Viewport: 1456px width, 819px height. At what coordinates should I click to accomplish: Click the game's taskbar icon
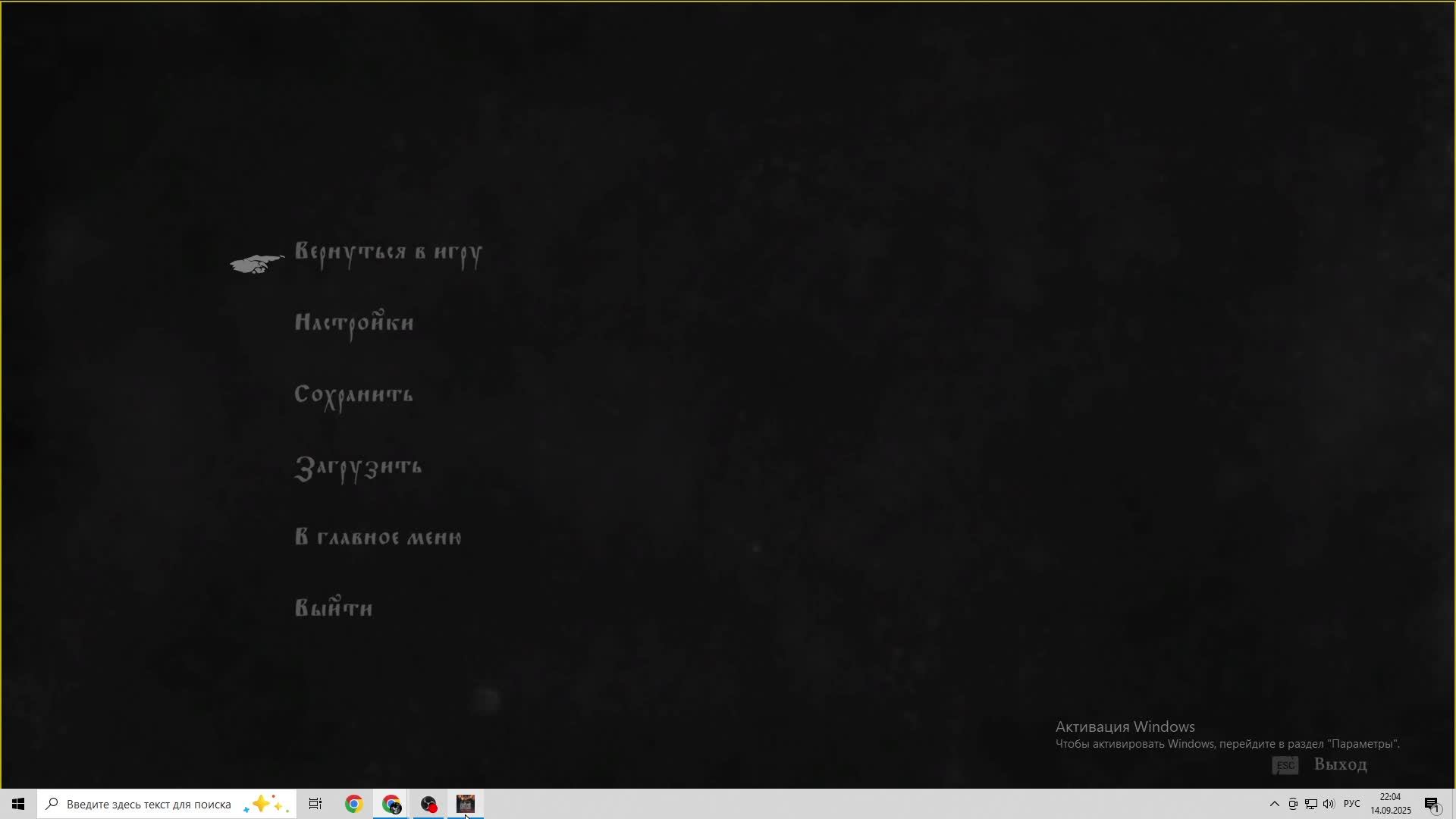466,804
